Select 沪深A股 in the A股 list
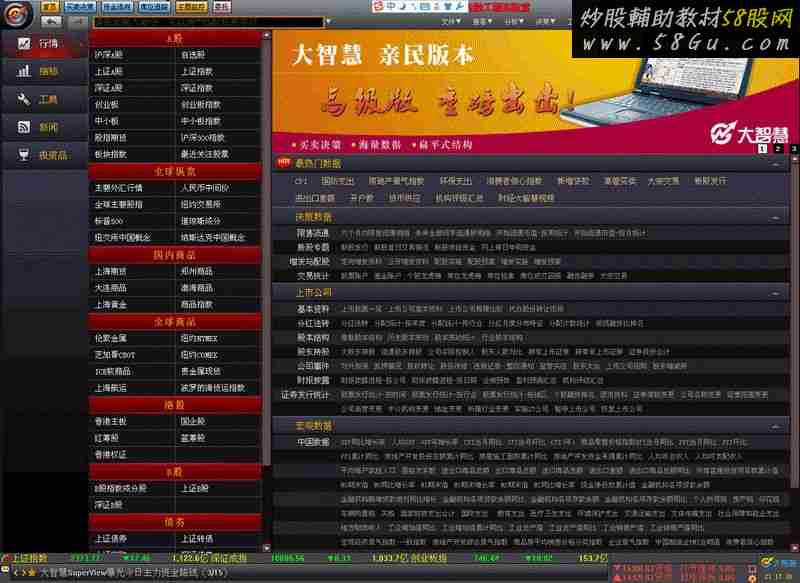Image resolution: width=800 pixels, height=583 pixels. [109, 55]
